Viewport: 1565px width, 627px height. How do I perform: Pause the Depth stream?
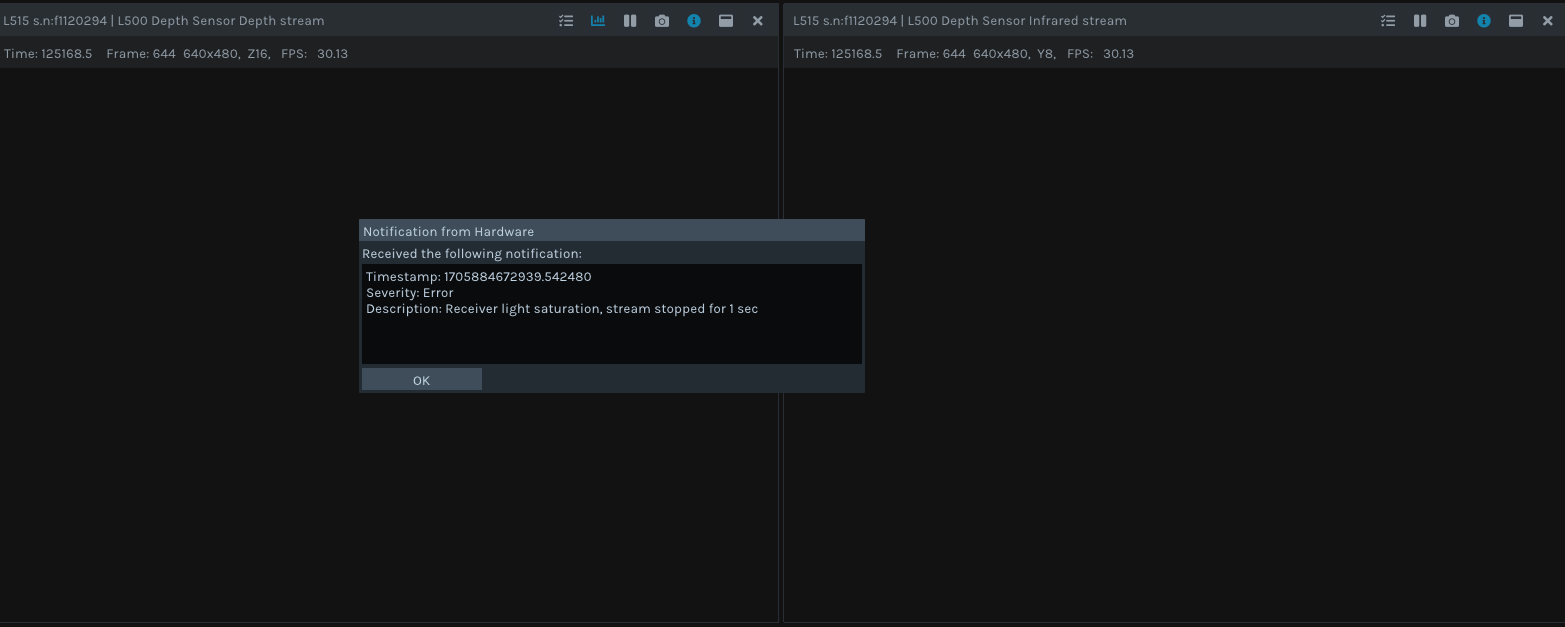click(x=630, y=21)
